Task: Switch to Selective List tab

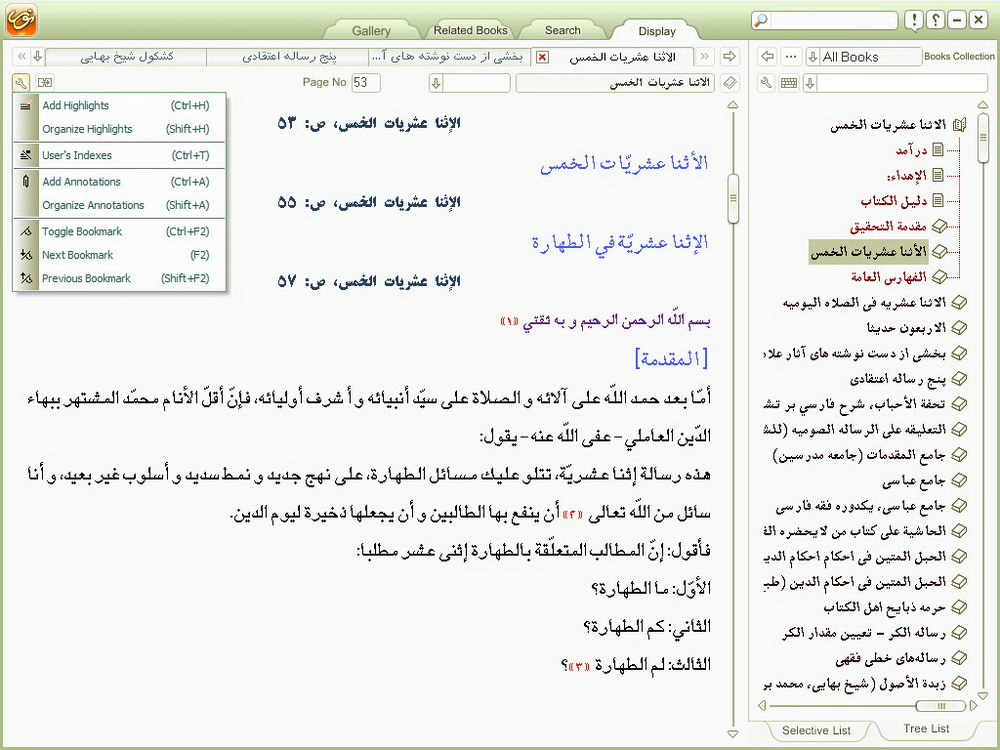Action: tap(816, 730)
